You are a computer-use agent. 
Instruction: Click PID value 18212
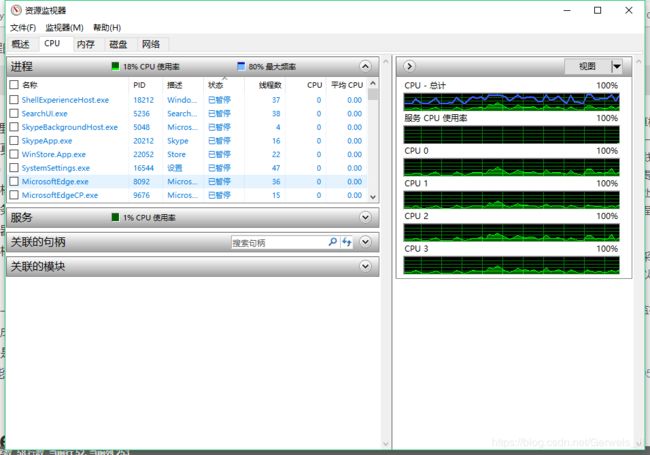click(x=143, y=100)
